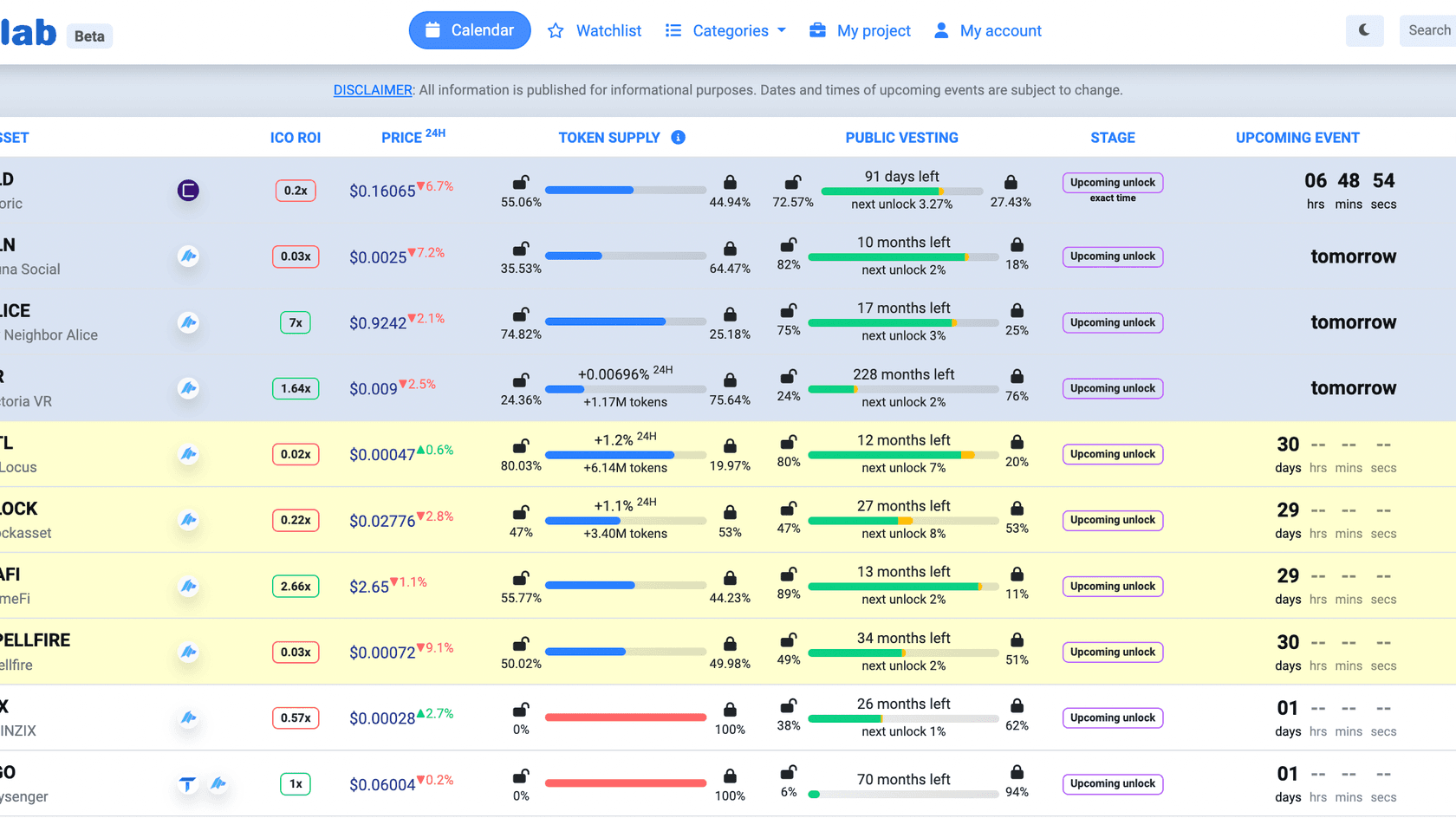Click the T launchpad icon in last row

187,784
